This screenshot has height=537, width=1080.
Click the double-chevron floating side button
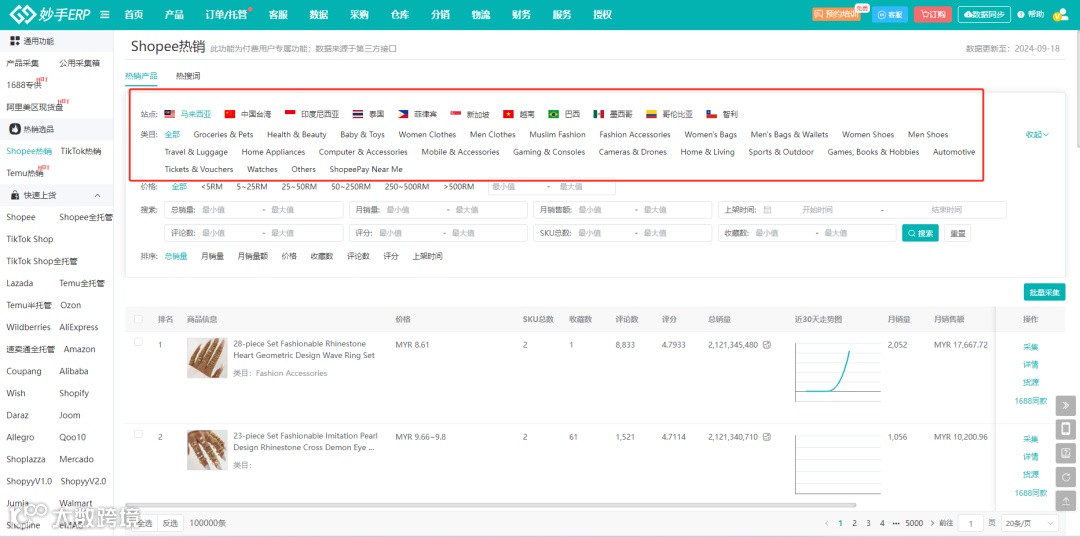pos(1066,406)
